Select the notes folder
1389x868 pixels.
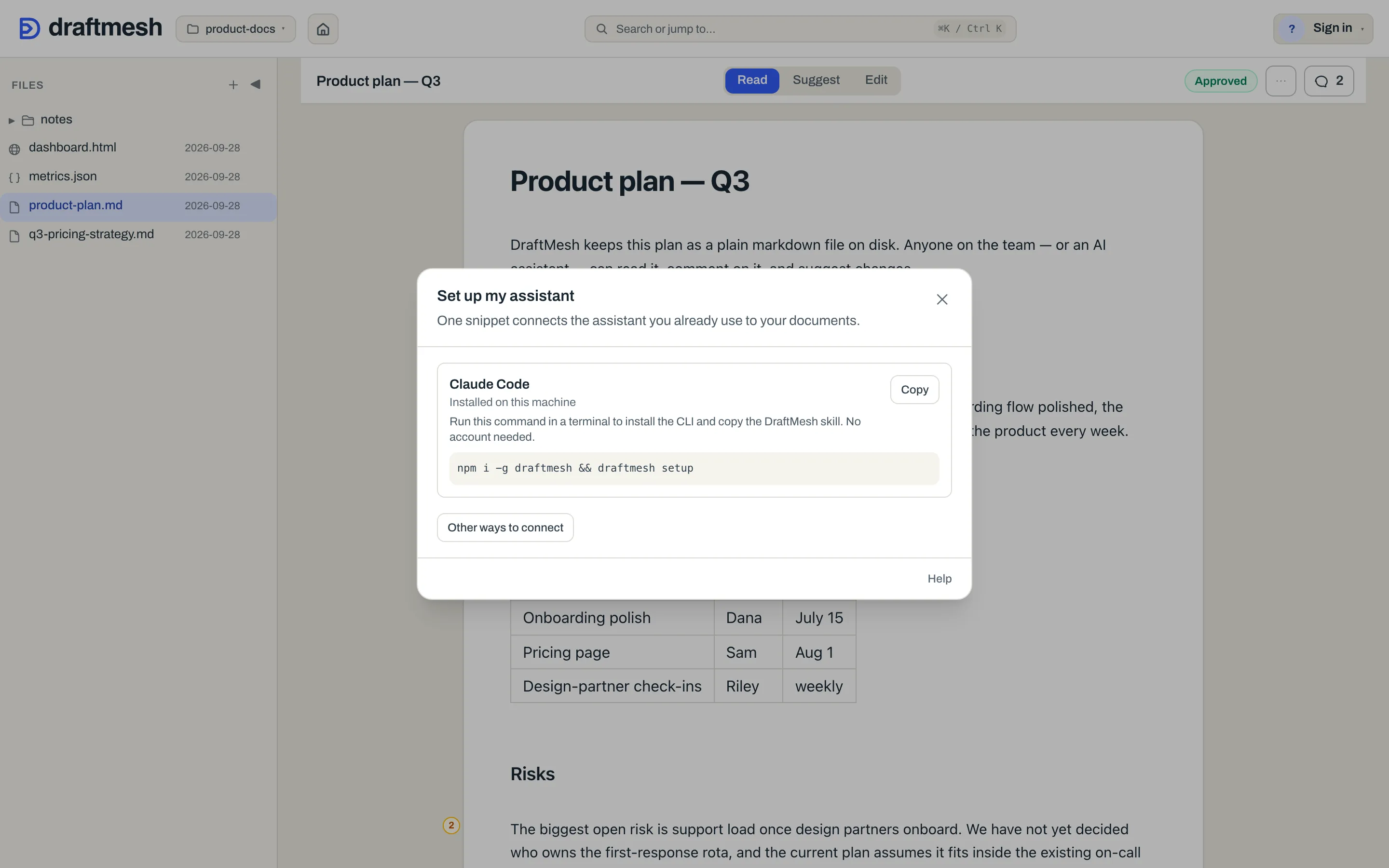coord(138,120)
